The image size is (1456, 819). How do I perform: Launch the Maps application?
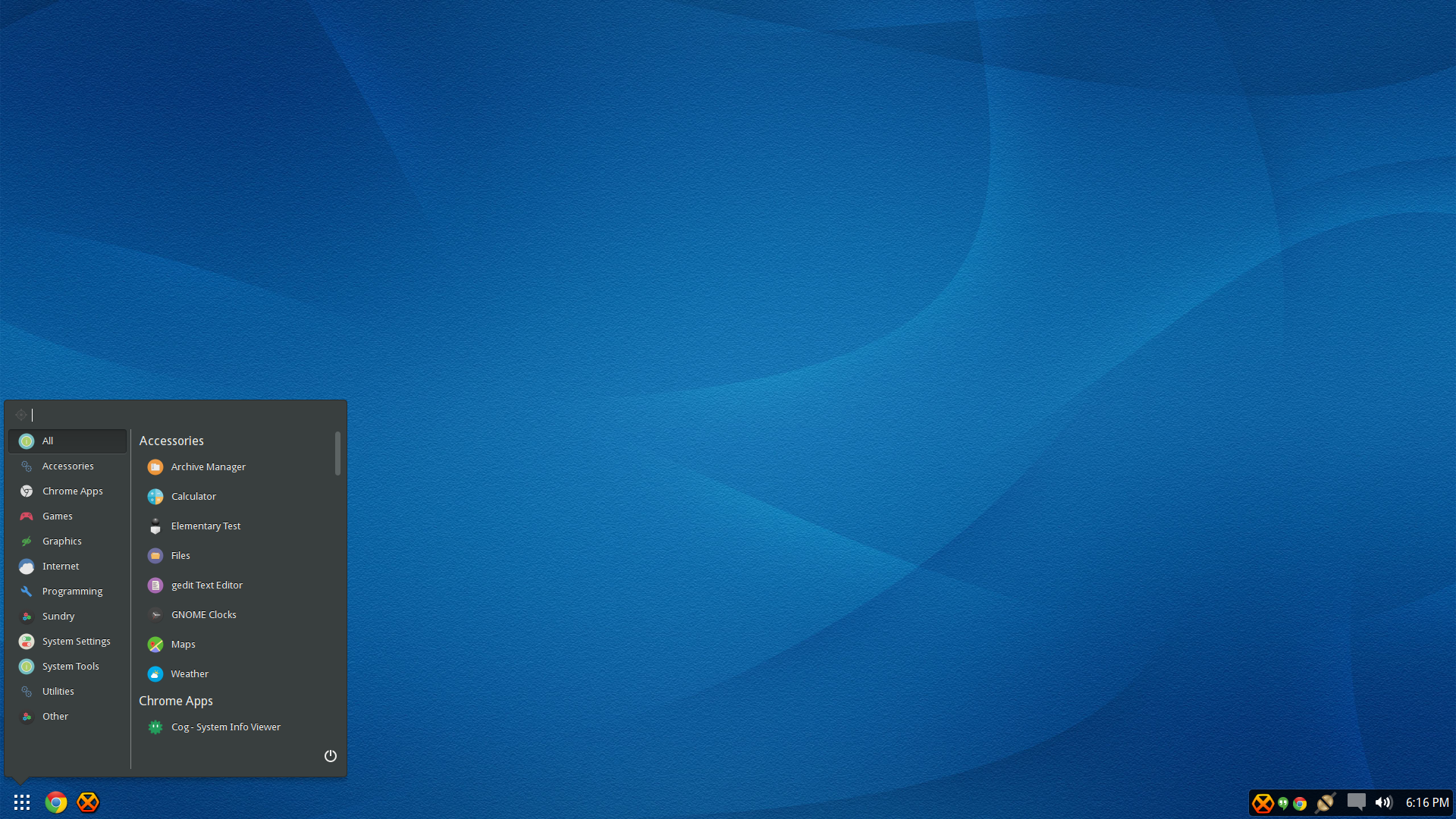(x=235, y=644)
